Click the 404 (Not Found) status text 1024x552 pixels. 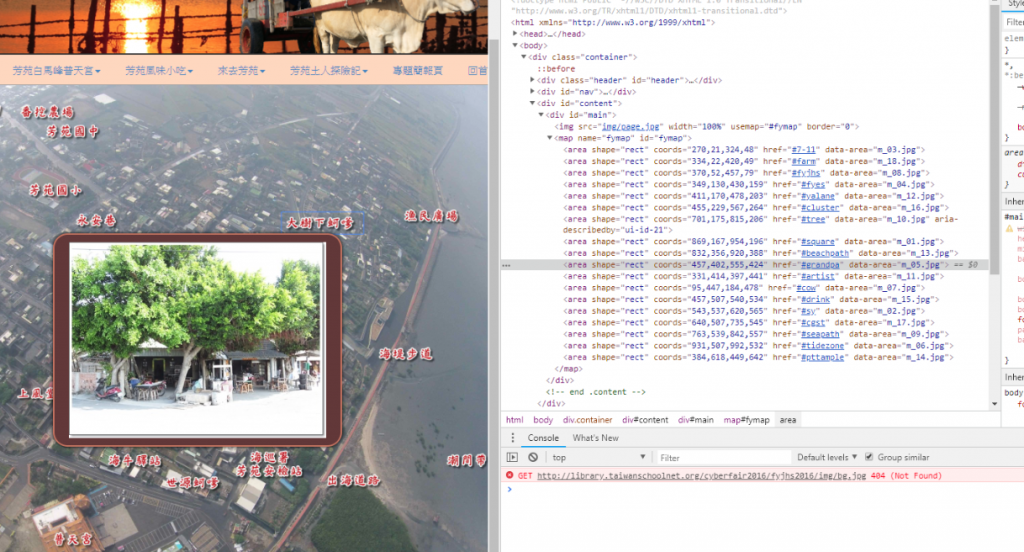pos(906,476)
